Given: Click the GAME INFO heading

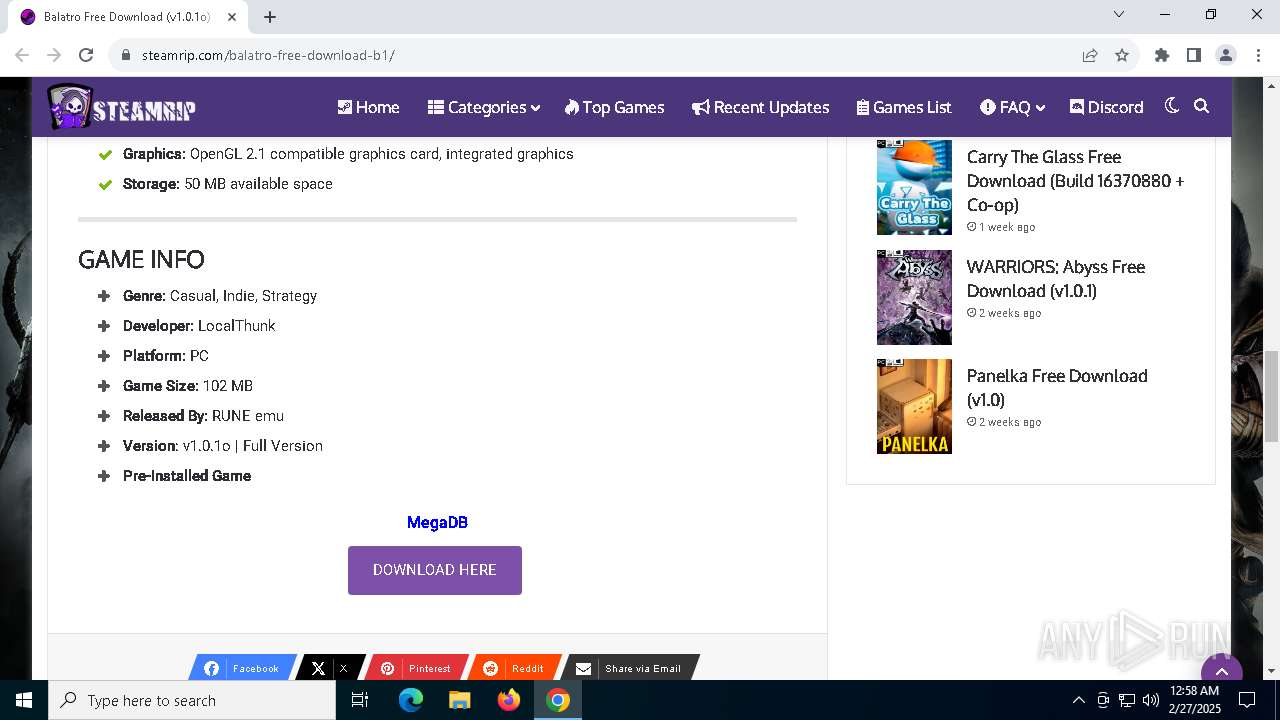Looking at the screenshot, I should pyautogui.click(x=141, y=259).
